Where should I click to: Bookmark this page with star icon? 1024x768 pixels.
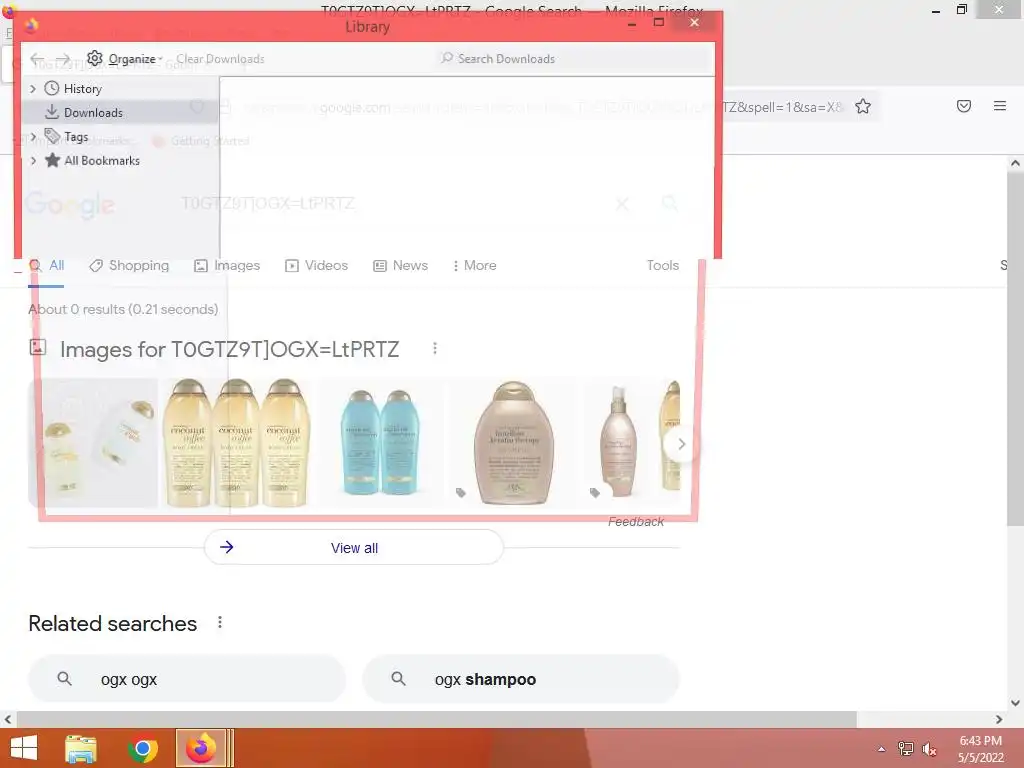[x=863, y=106]
